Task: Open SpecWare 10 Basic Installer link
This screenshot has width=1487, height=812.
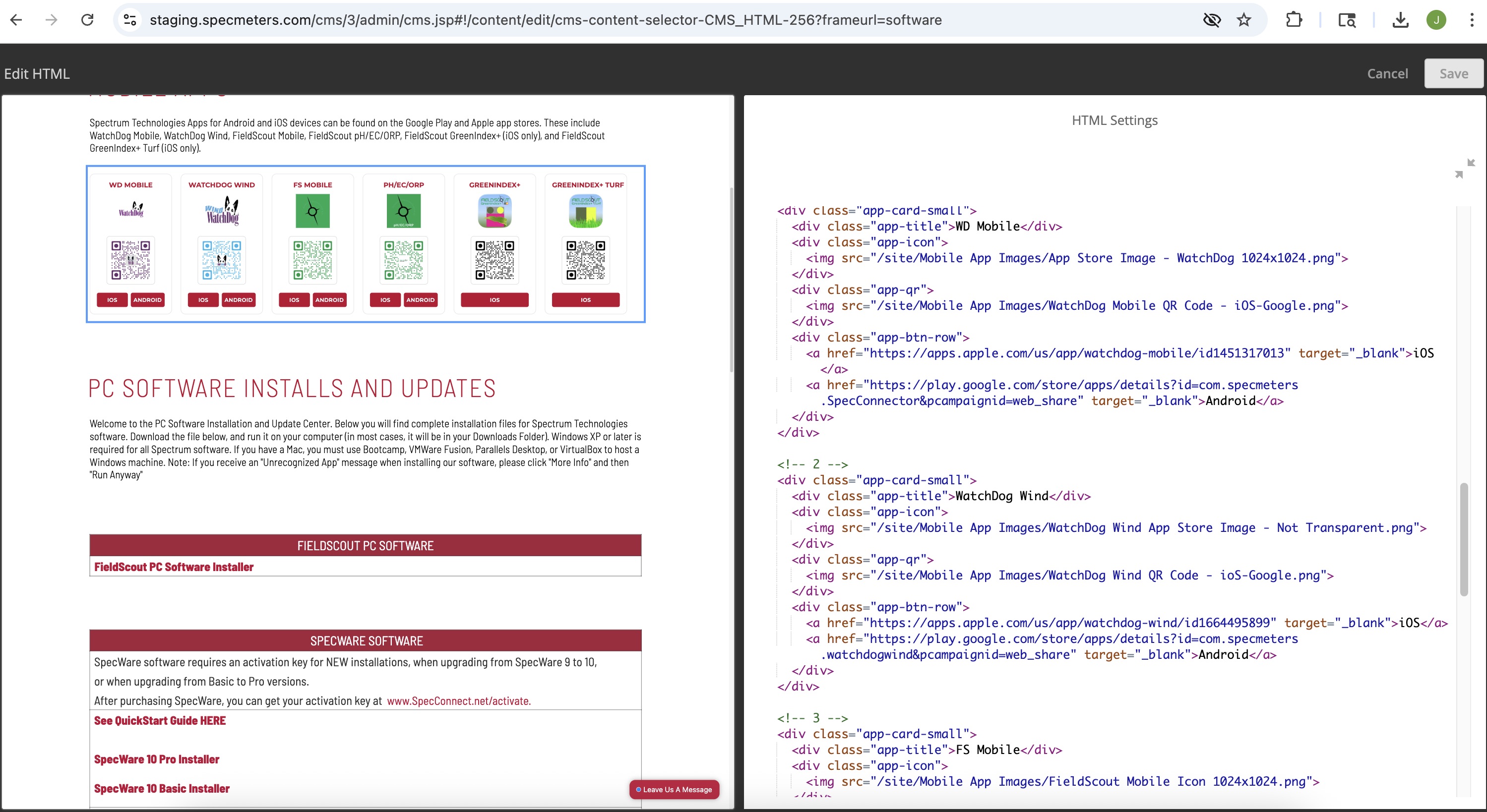Action: (162, 788)
